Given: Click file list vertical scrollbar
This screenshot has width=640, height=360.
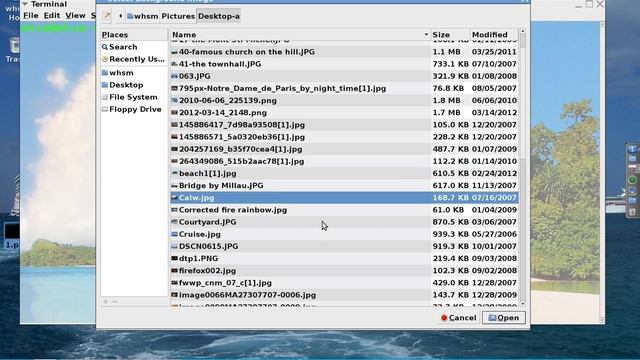Looking at the screenshot, I should (523, 167).
